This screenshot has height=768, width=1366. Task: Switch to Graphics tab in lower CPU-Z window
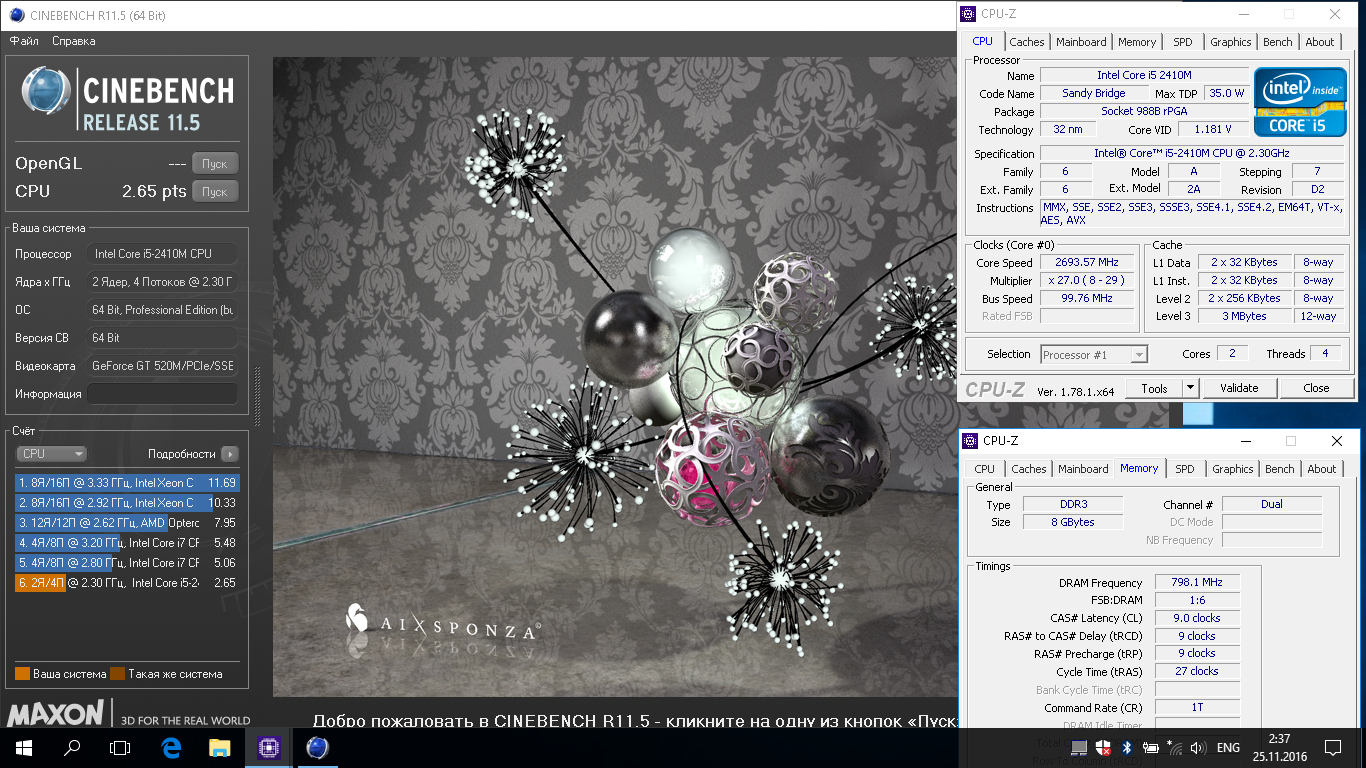tap(1233, 469)
